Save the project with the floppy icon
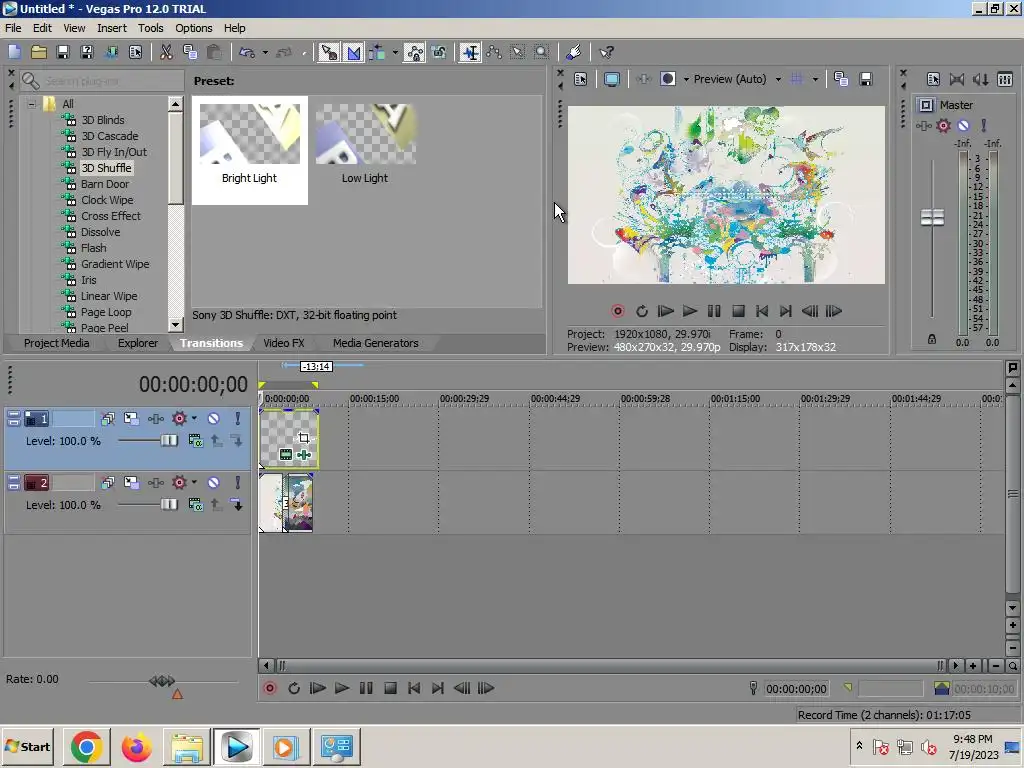Screen dimensions: 1024x768 point(63,52)
